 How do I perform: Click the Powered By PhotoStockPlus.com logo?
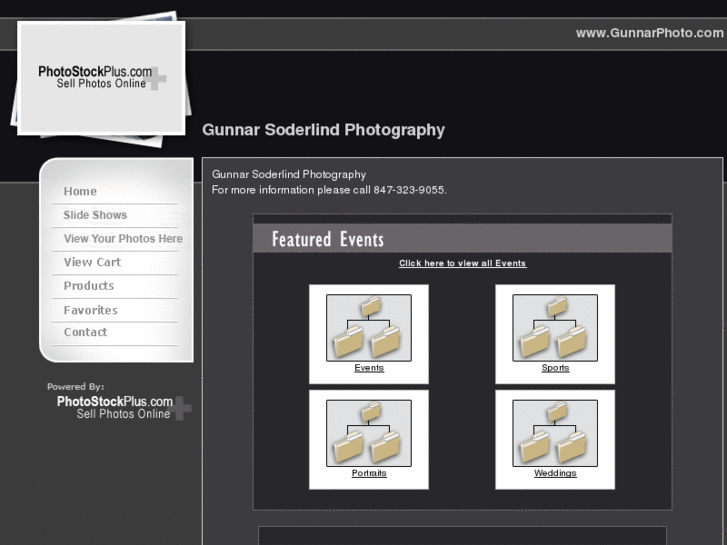(124, 408)
